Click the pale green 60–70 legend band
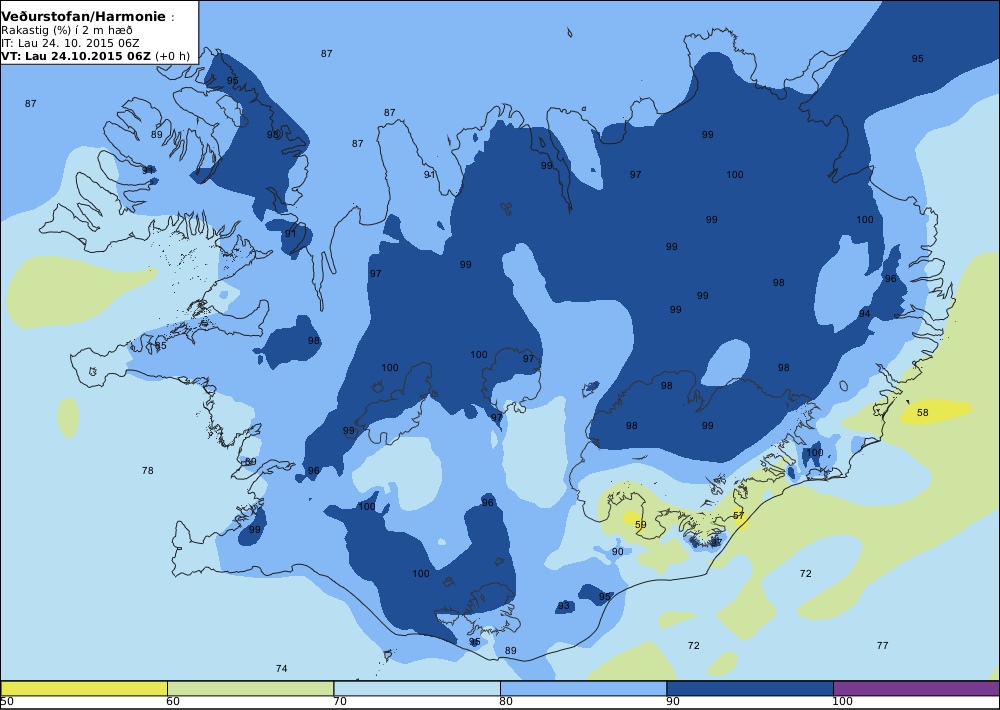The image size is (1000, 710). 250,688
